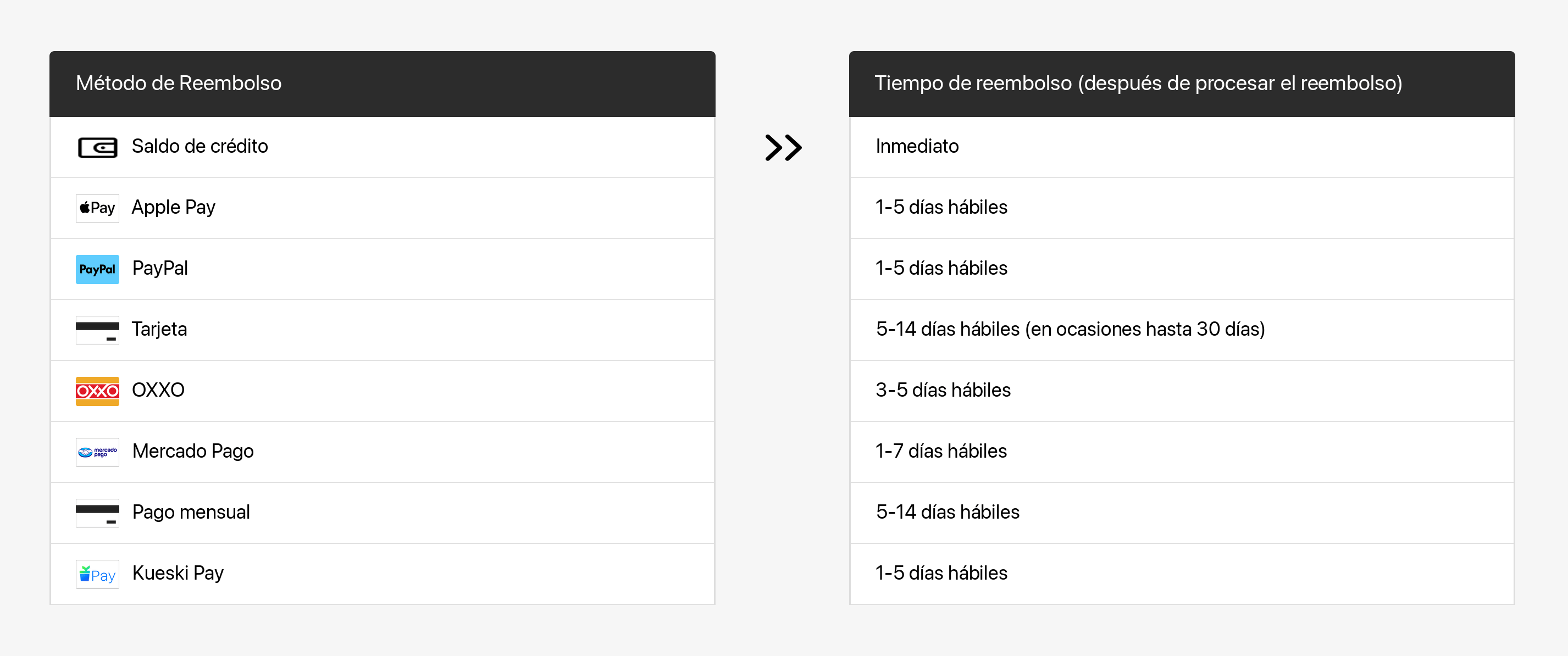Image resolution: width=1568 pixels, height=656 pixels.
Task: Click the 5-14 días hábiles hasta 30 días text
Action: (x=1070, y=329)
